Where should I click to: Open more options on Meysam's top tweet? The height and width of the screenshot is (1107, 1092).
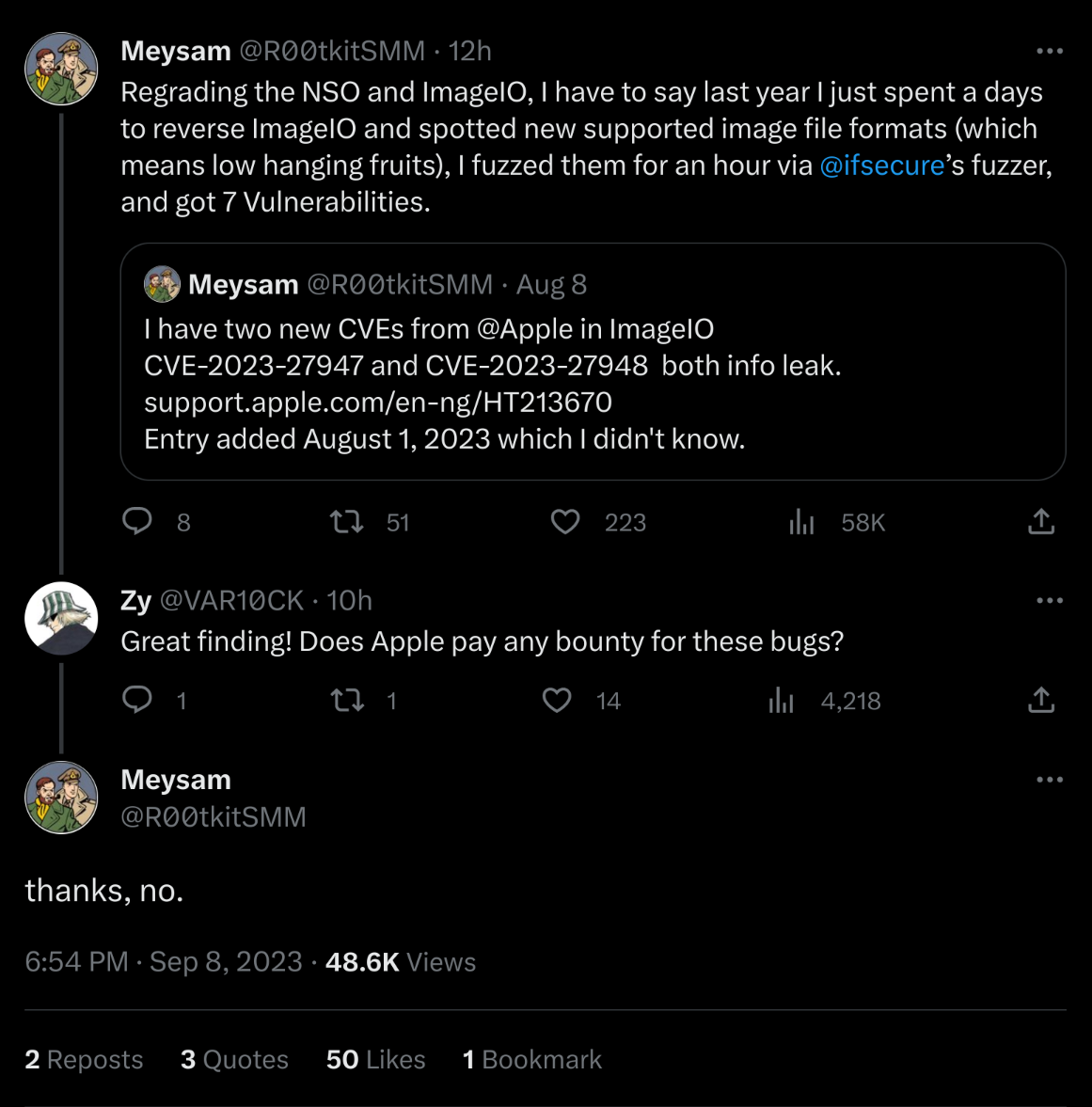1049,51
